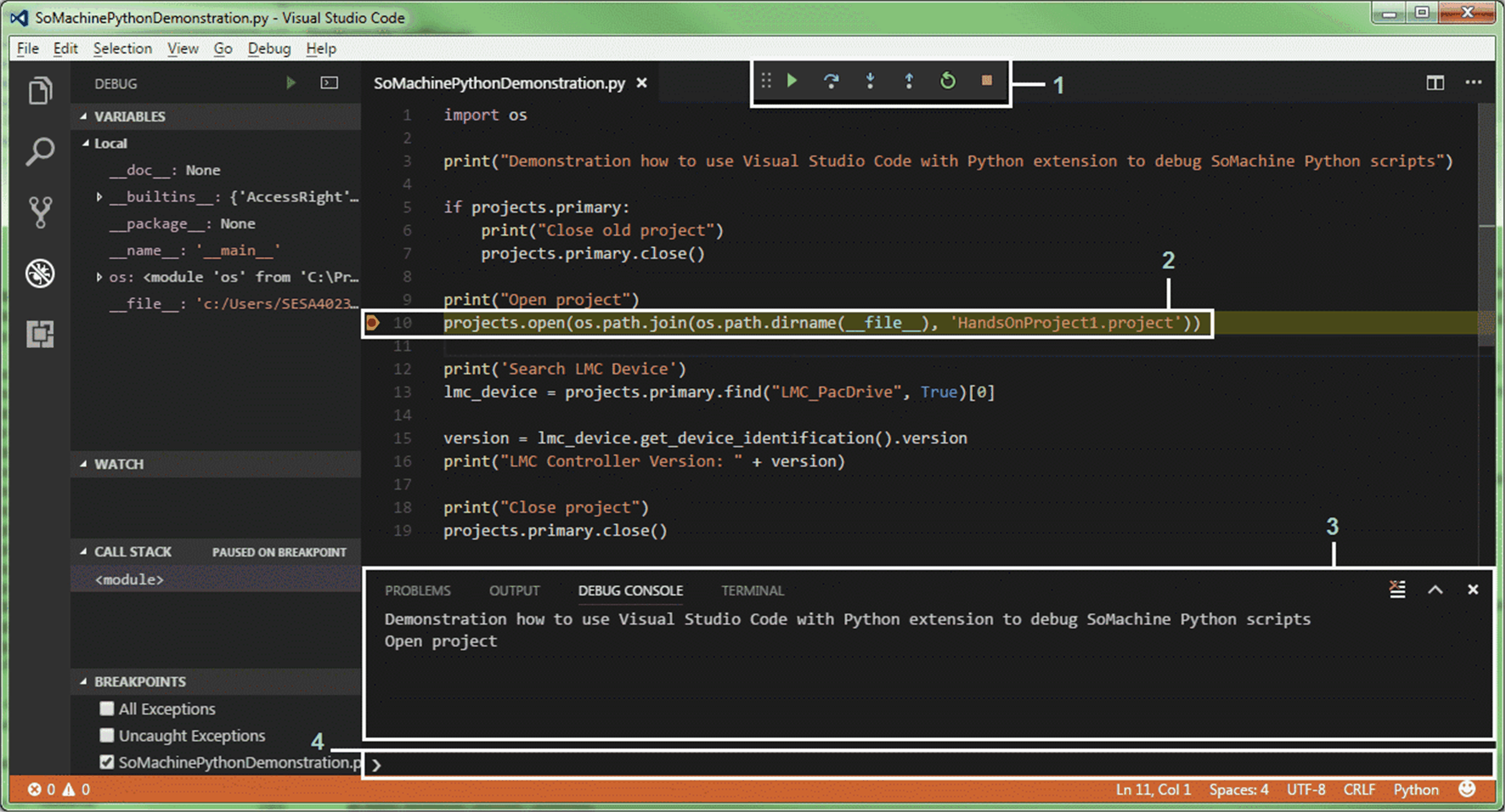The width and height of the screenshot is (1505, 812).
Task: Click the Step Out debug icon
Action: pos(909,81)
